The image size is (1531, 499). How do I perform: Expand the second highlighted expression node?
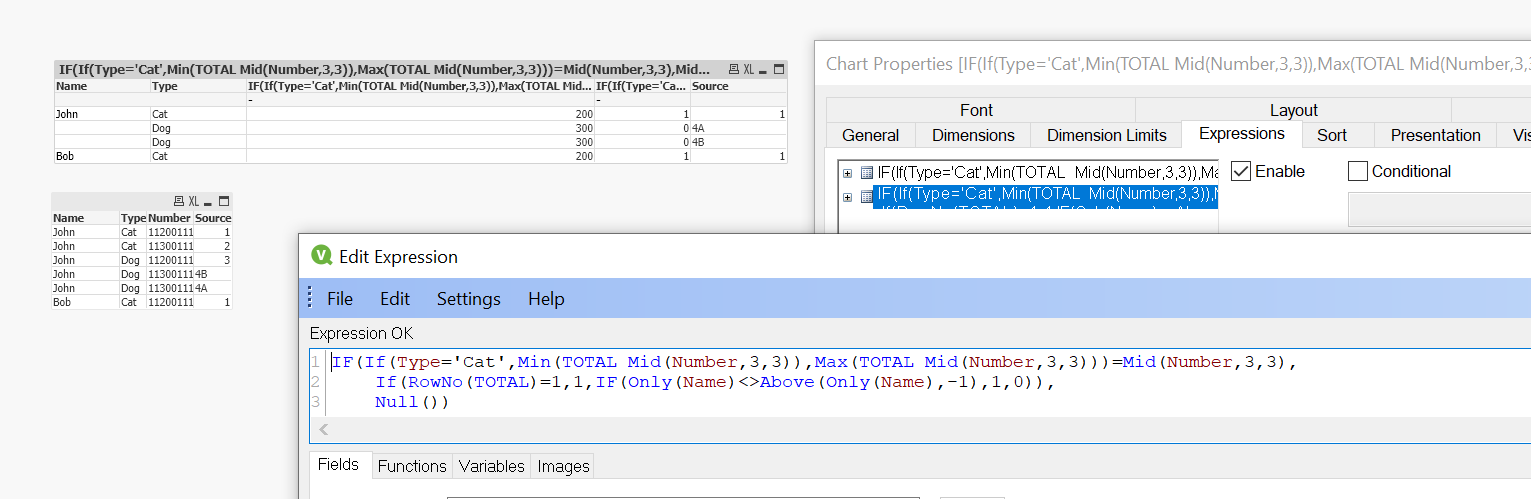pos(848,197)
